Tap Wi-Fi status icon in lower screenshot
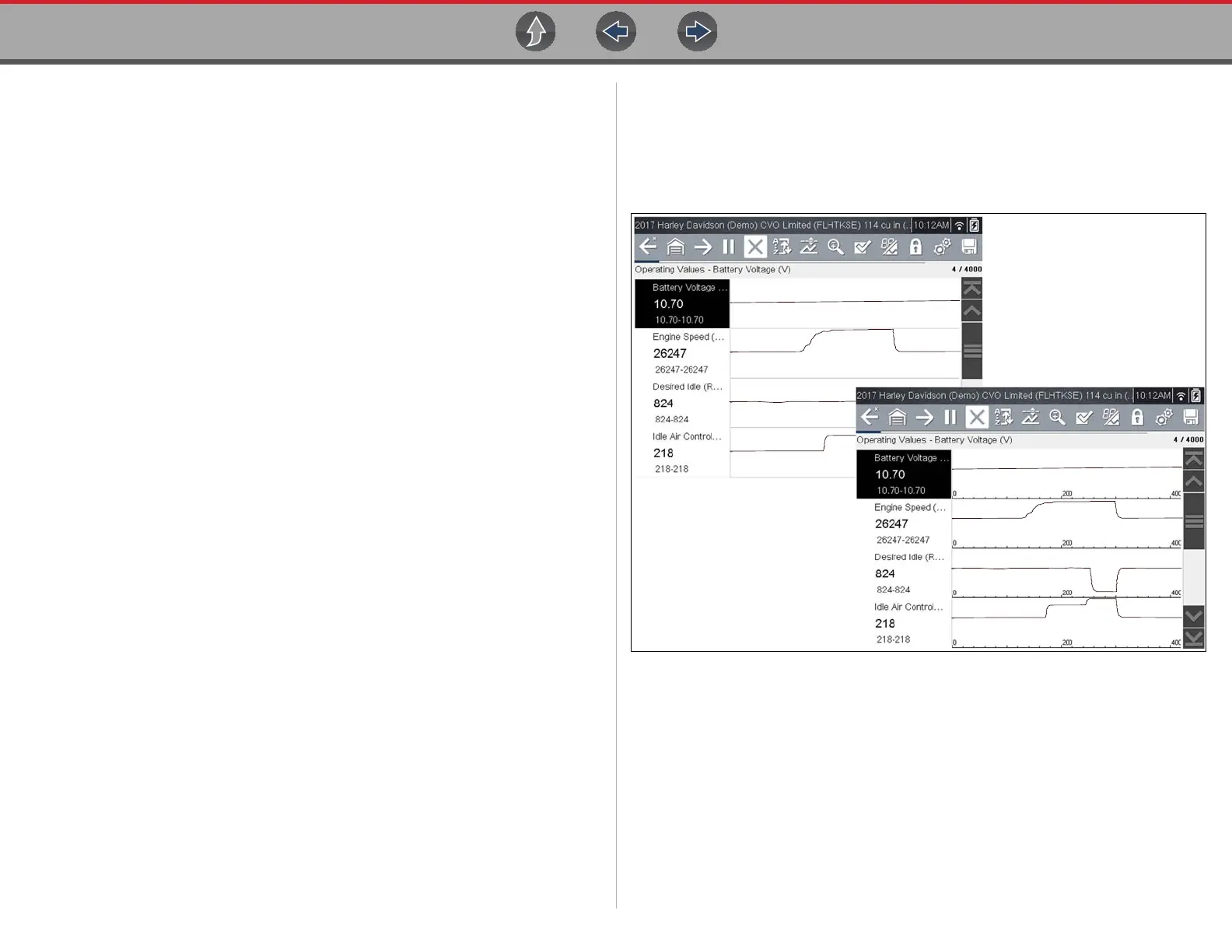 pyautogui.click(x=1181, y=396)
